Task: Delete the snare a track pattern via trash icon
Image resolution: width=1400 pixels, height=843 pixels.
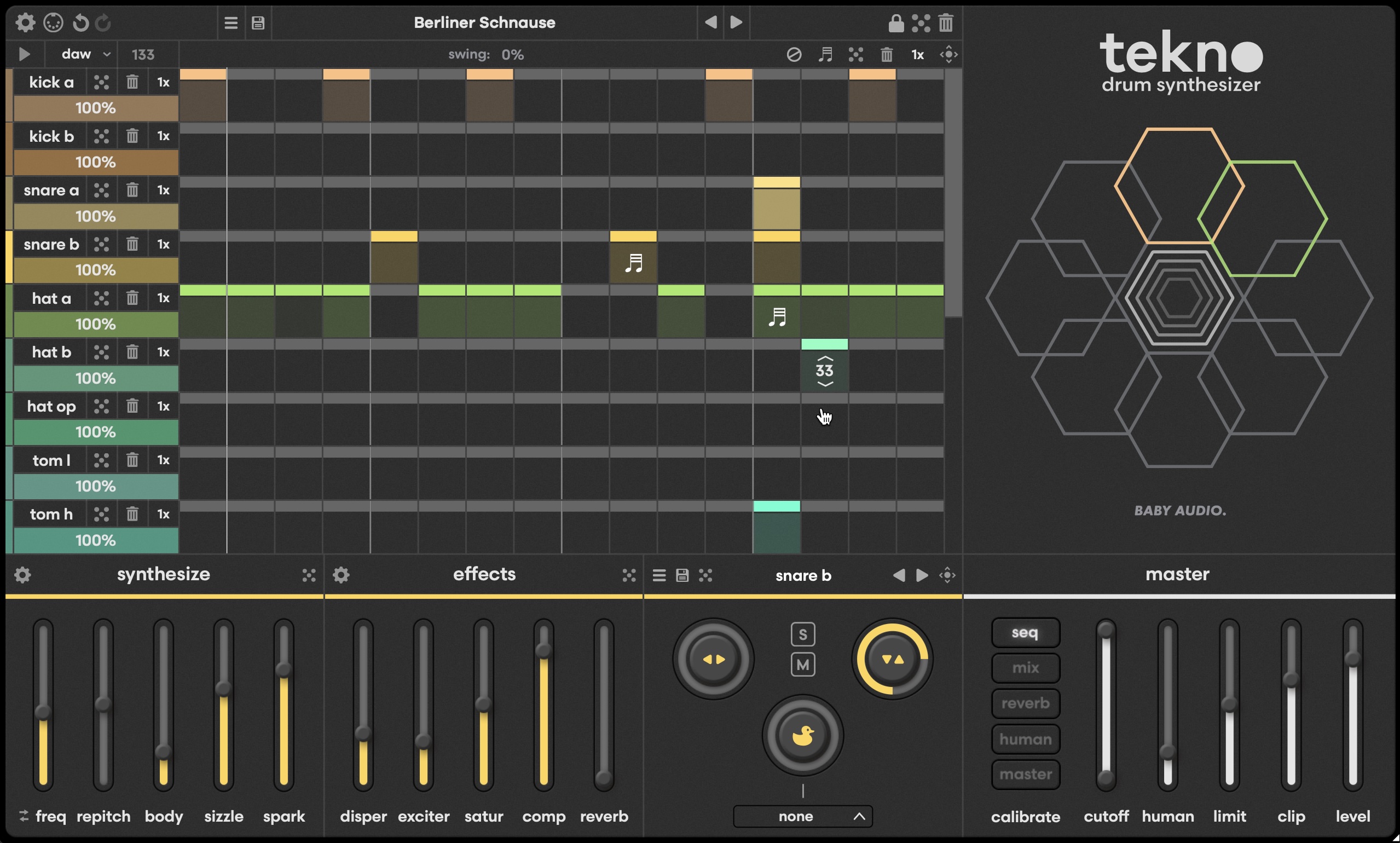Action: point(132,190)
